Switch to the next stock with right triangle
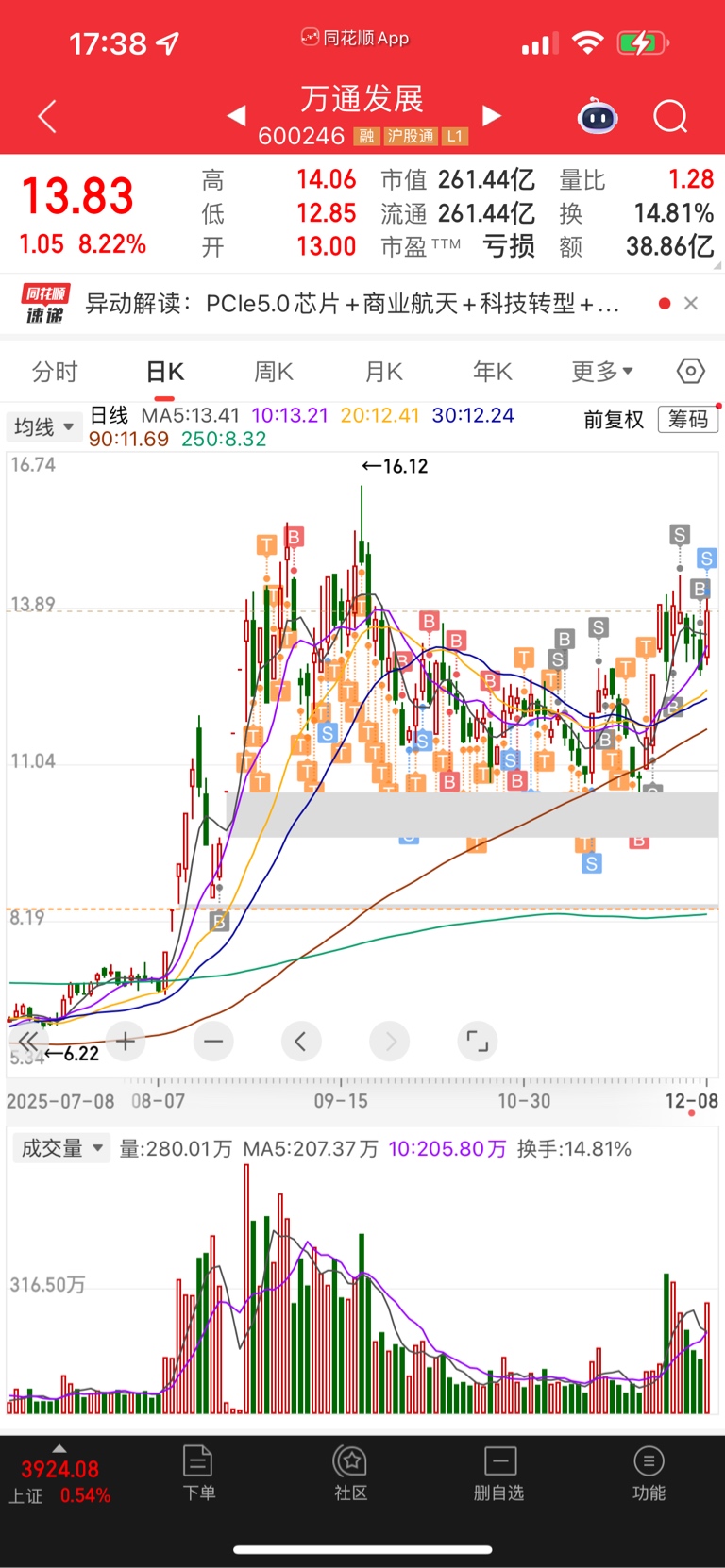Screen dimensions: 725x1568 point(491,115)
